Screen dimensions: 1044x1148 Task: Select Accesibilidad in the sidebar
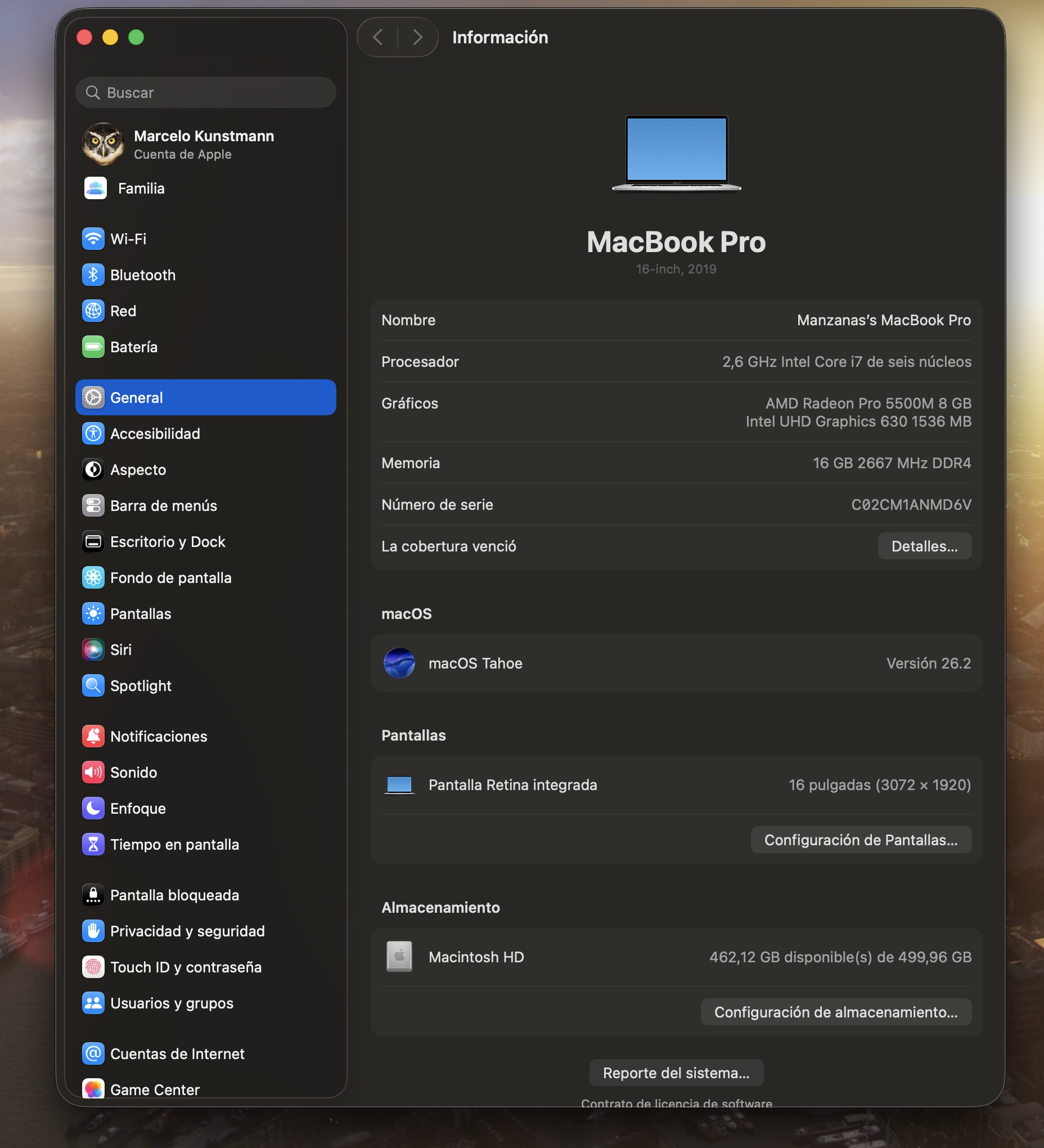[x=155, y=434]
